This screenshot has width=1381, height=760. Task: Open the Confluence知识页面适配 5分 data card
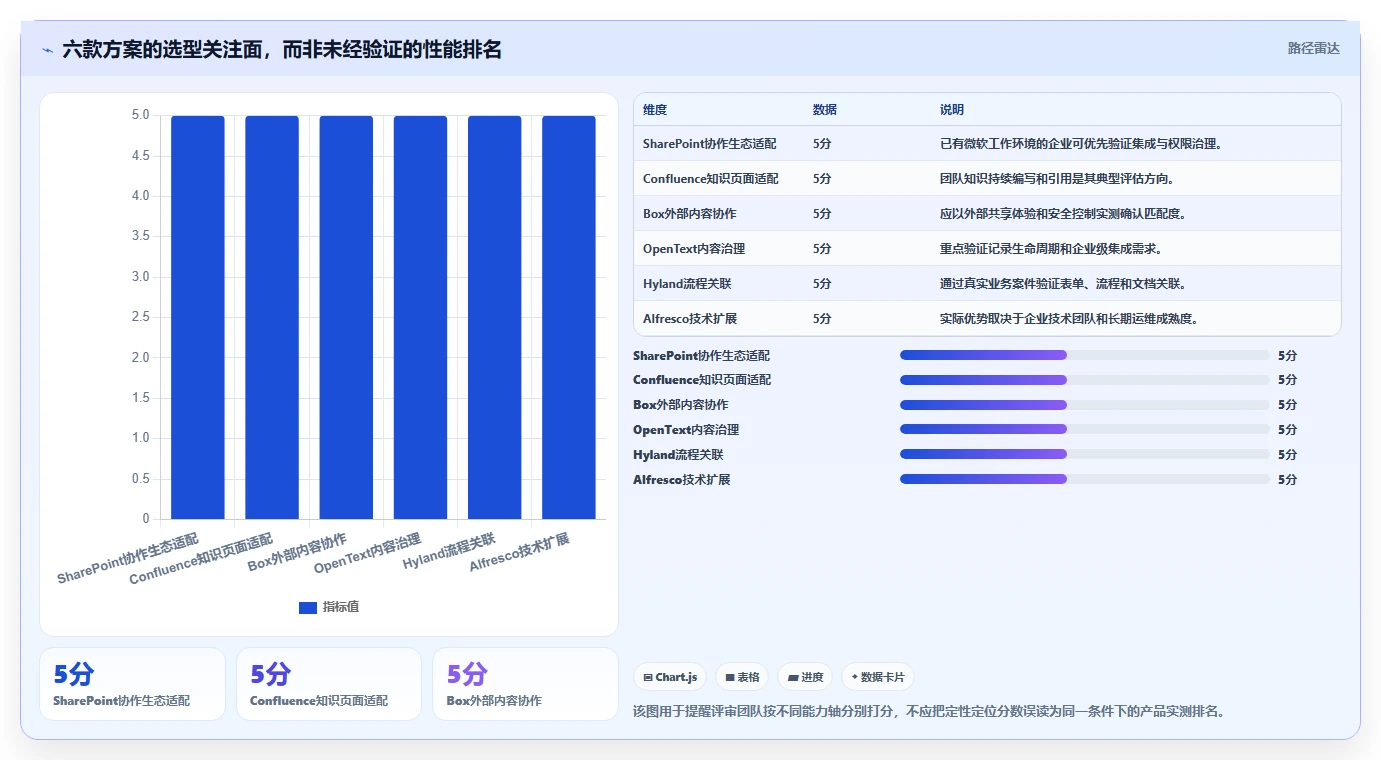pyautogui.click(x=329, y=684)
